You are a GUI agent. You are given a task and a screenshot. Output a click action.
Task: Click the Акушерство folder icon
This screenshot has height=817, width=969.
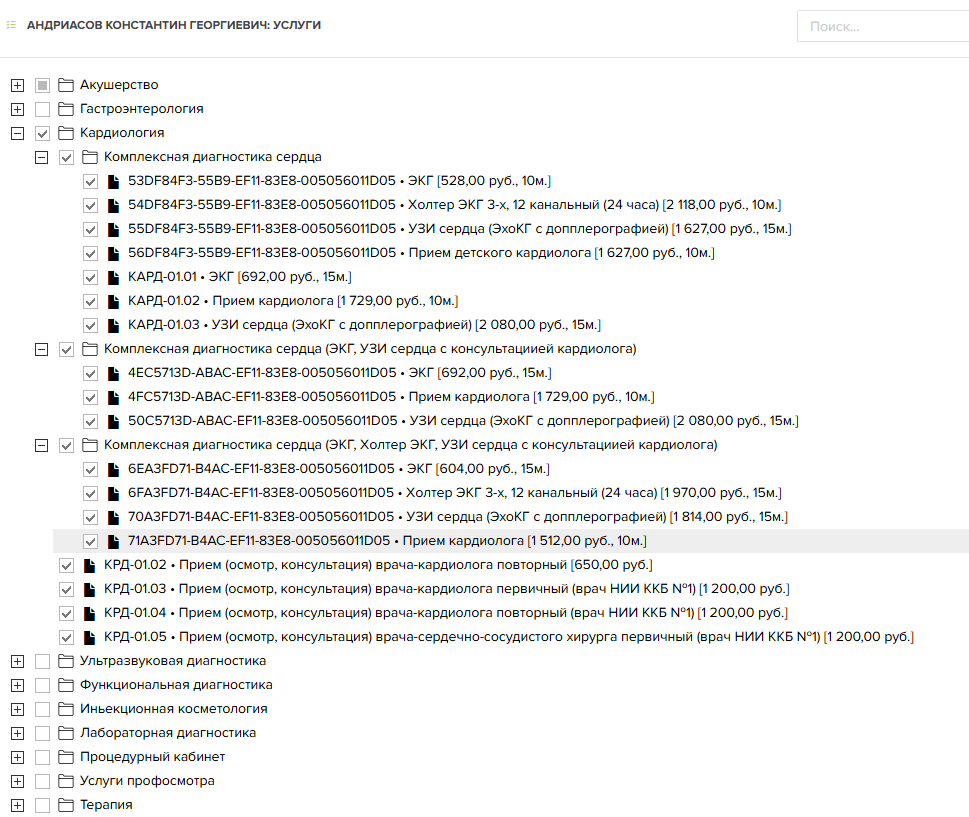[66, 85]
